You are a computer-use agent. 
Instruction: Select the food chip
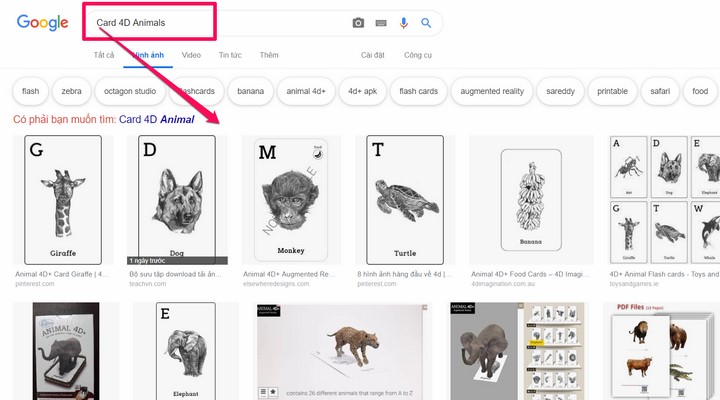(x=700, y=91)
